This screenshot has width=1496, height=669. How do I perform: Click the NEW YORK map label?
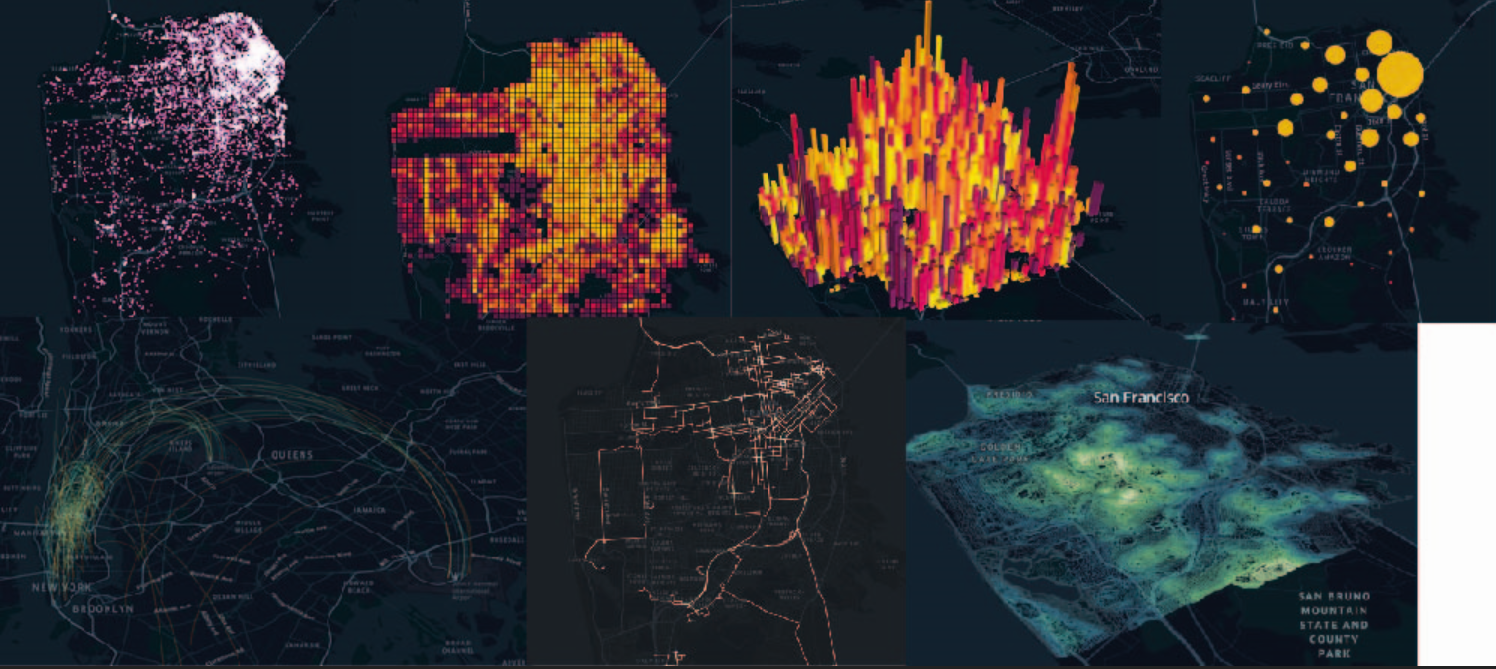point(62,586)
